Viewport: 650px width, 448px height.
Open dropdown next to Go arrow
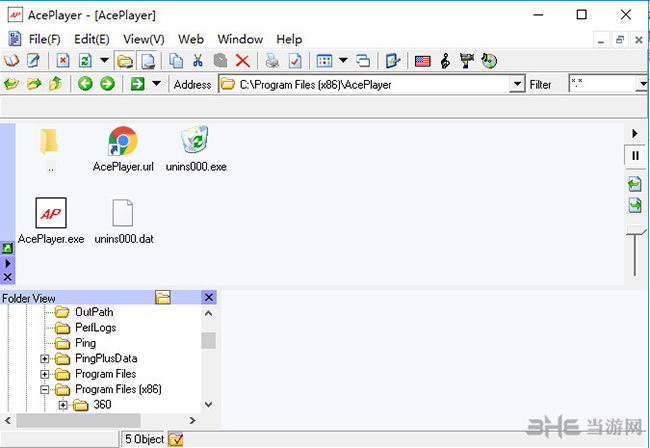coord(156,84)
